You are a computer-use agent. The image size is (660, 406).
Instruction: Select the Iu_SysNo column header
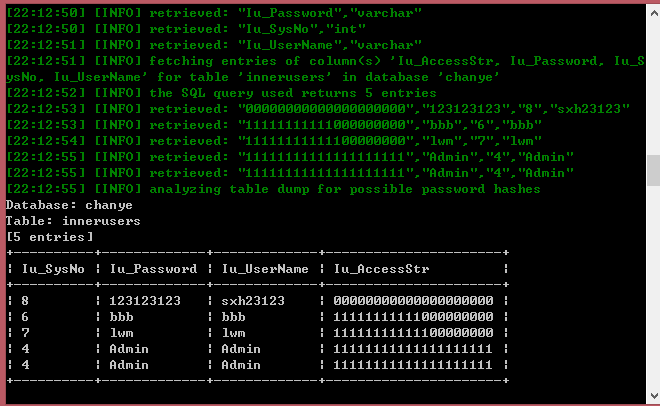coord(53,269)
